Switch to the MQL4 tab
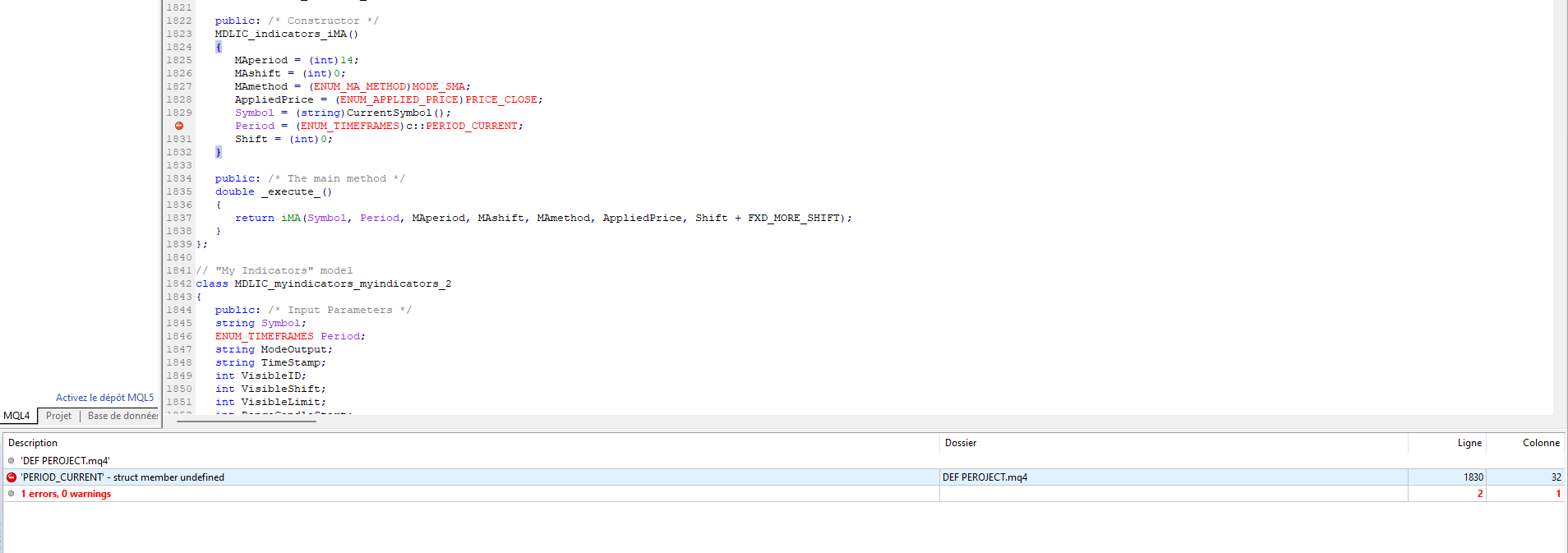The image size is (1568, 553). click(x=16, y=416)
